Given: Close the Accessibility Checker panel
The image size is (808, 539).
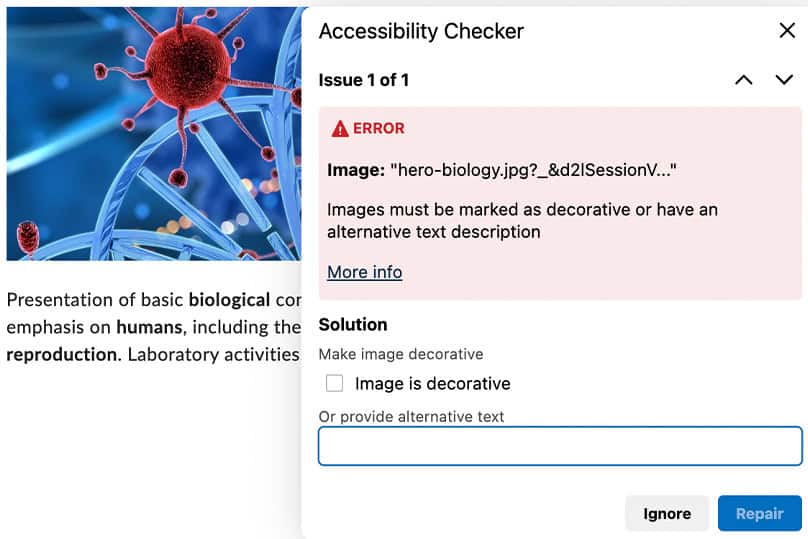Looking at the screenshot, I should point(787,31).
